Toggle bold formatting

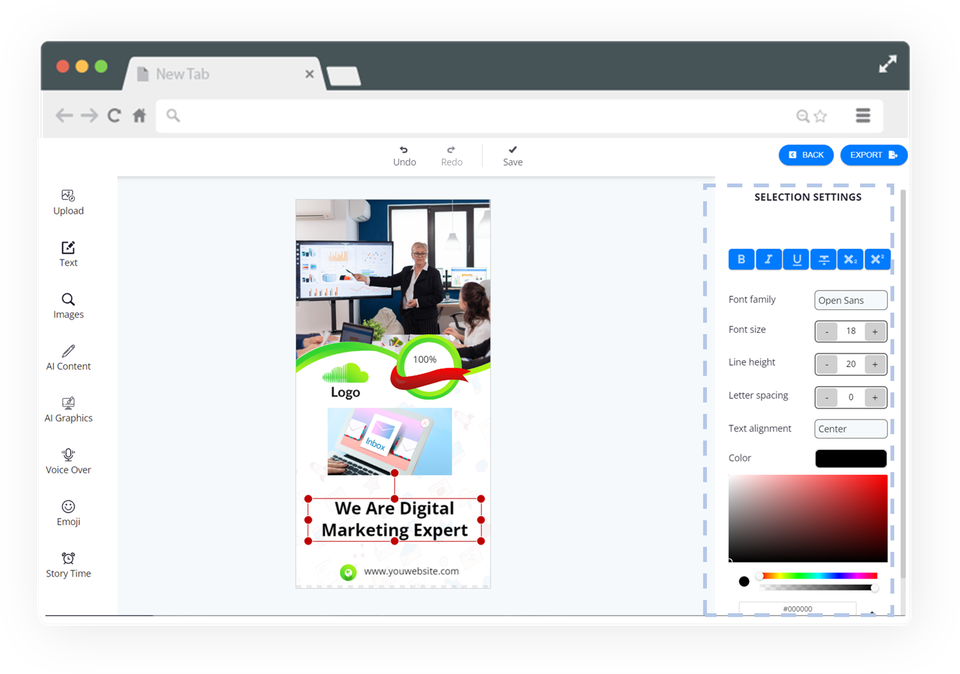(x=741, y=259)
